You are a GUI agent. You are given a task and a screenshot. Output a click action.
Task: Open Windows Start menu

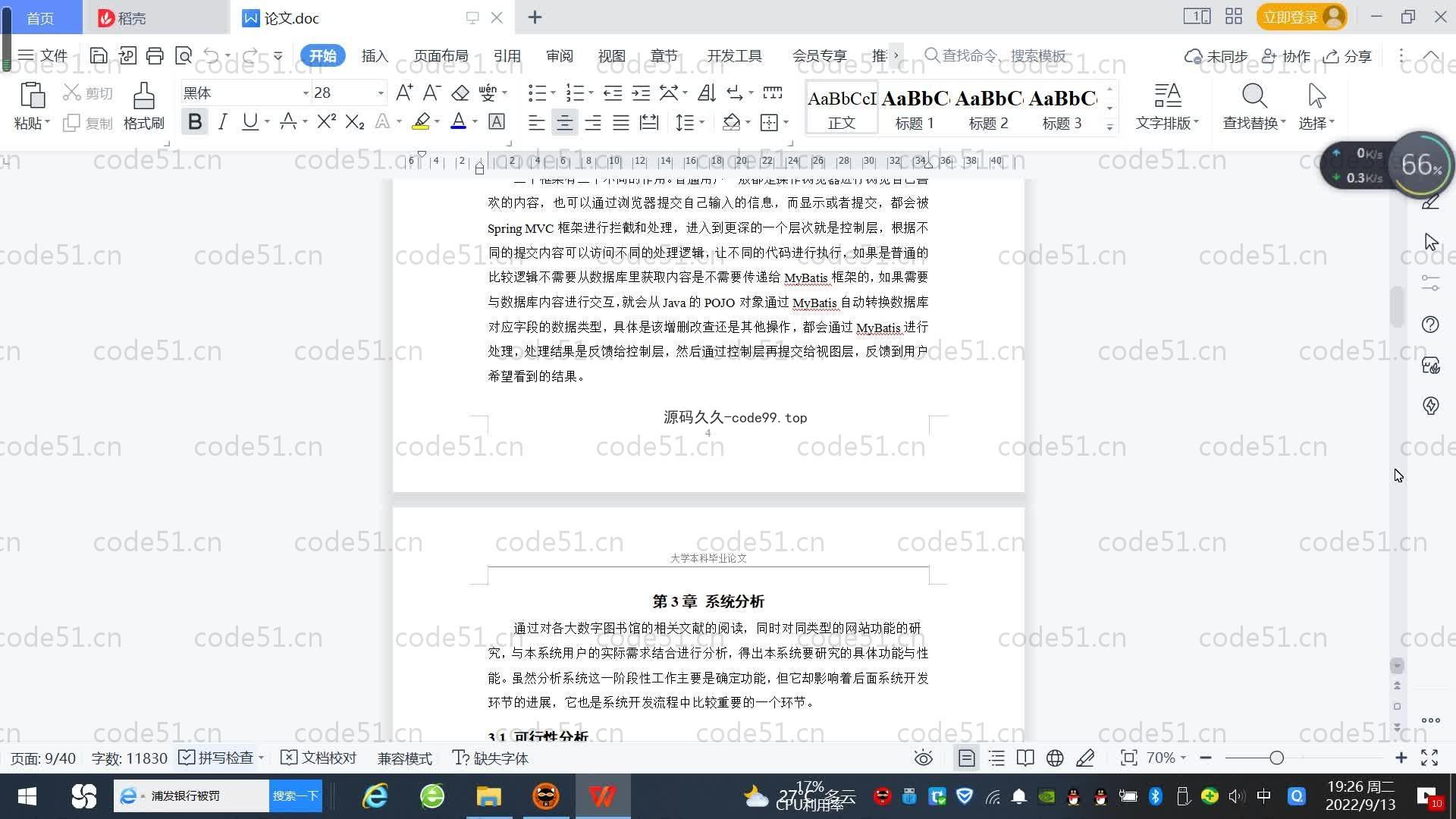(x=27, y=795)
